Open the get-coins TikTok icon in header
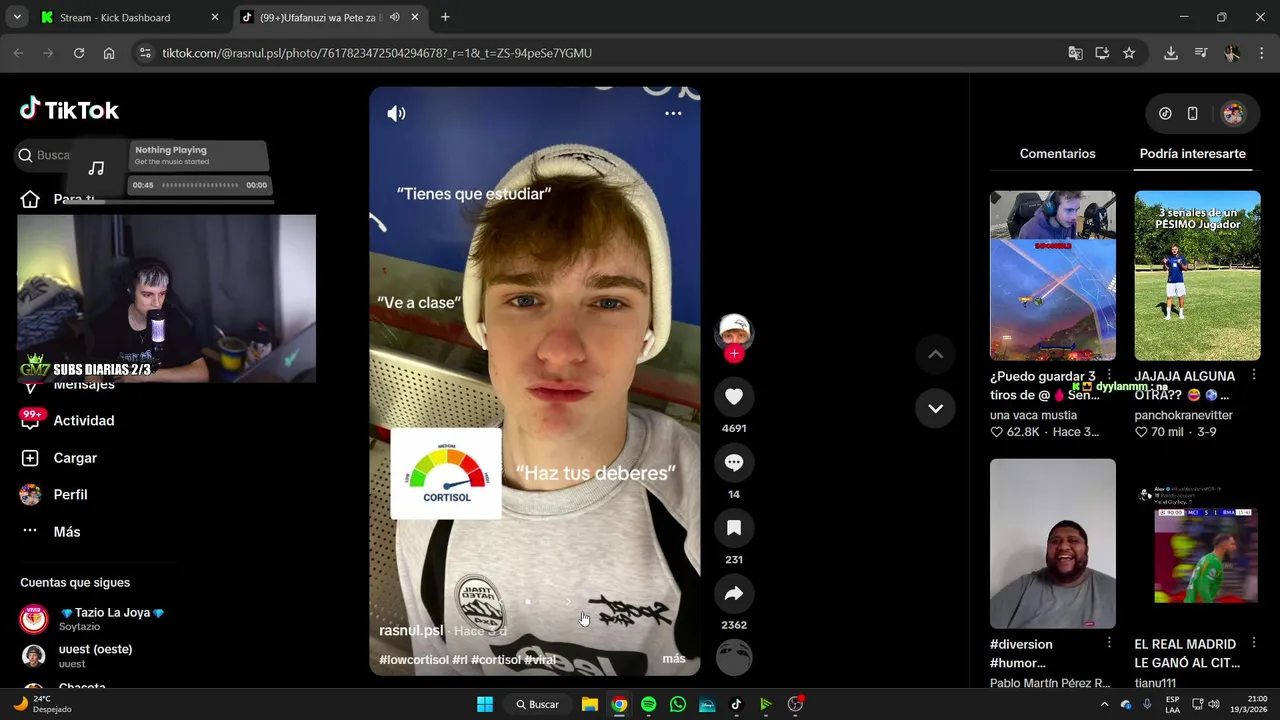Screen dimensions: 1280x720 click(1165, 114)
